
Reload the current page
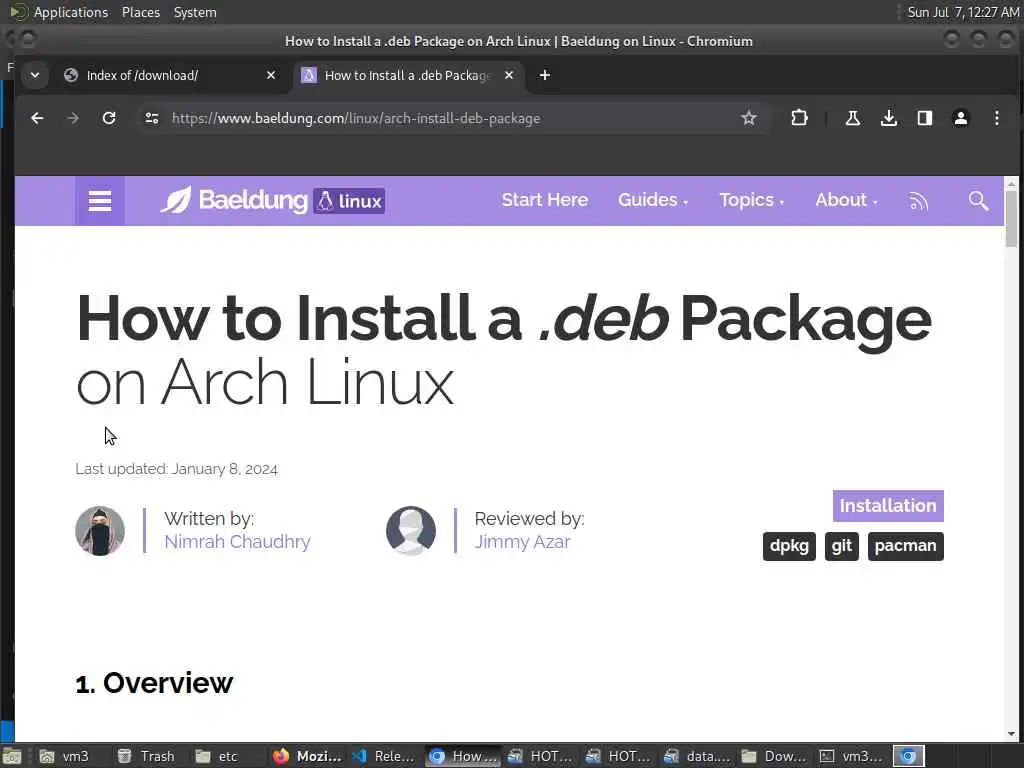tap(109, 118)
